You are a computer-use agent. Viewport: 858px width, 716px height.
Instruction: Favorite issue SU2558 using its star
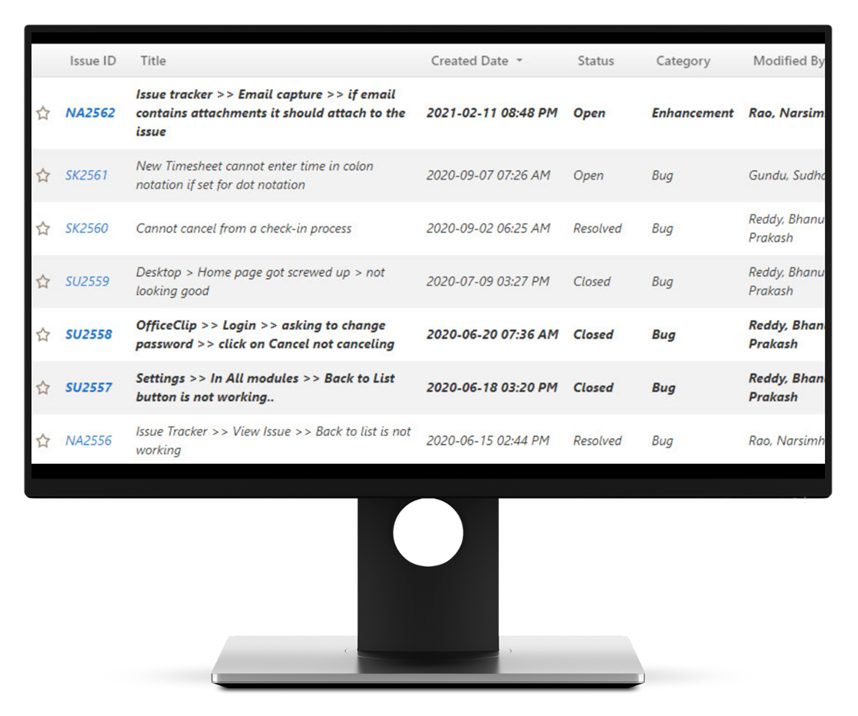(x=43, y=334)
